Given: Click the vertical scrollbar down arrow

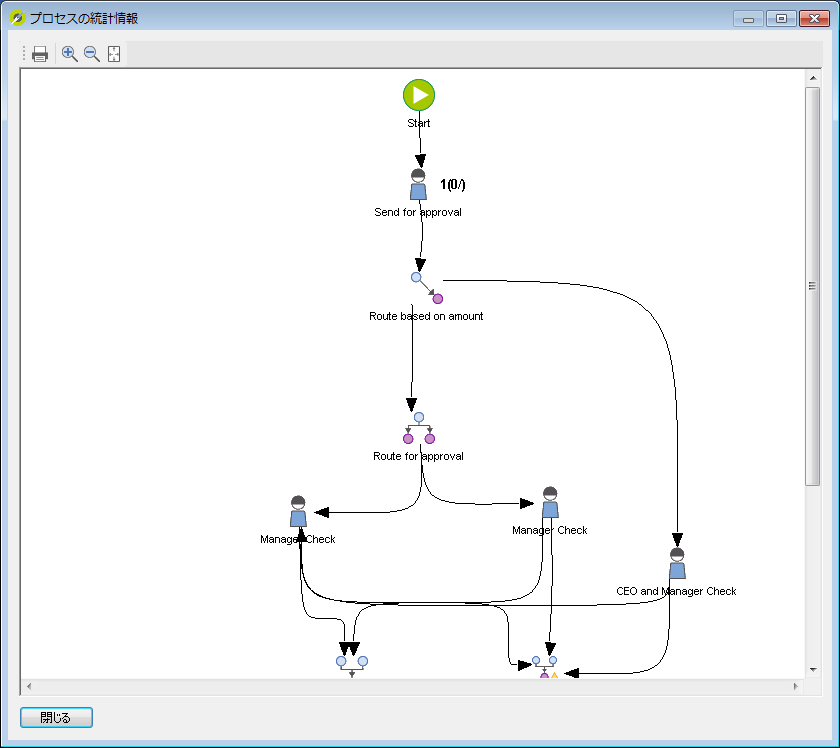Looking at the screenshot, I should click(813, 670).
